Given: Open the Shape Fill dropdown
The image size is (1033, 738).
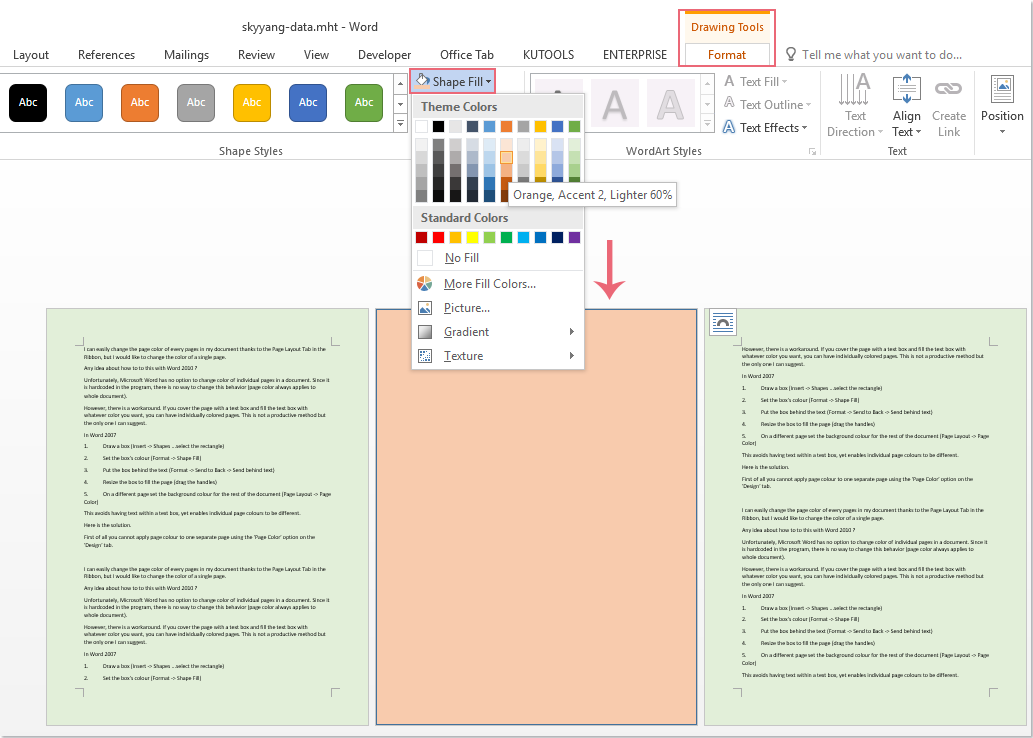Looking at the screenshot, I should [453, 81].
